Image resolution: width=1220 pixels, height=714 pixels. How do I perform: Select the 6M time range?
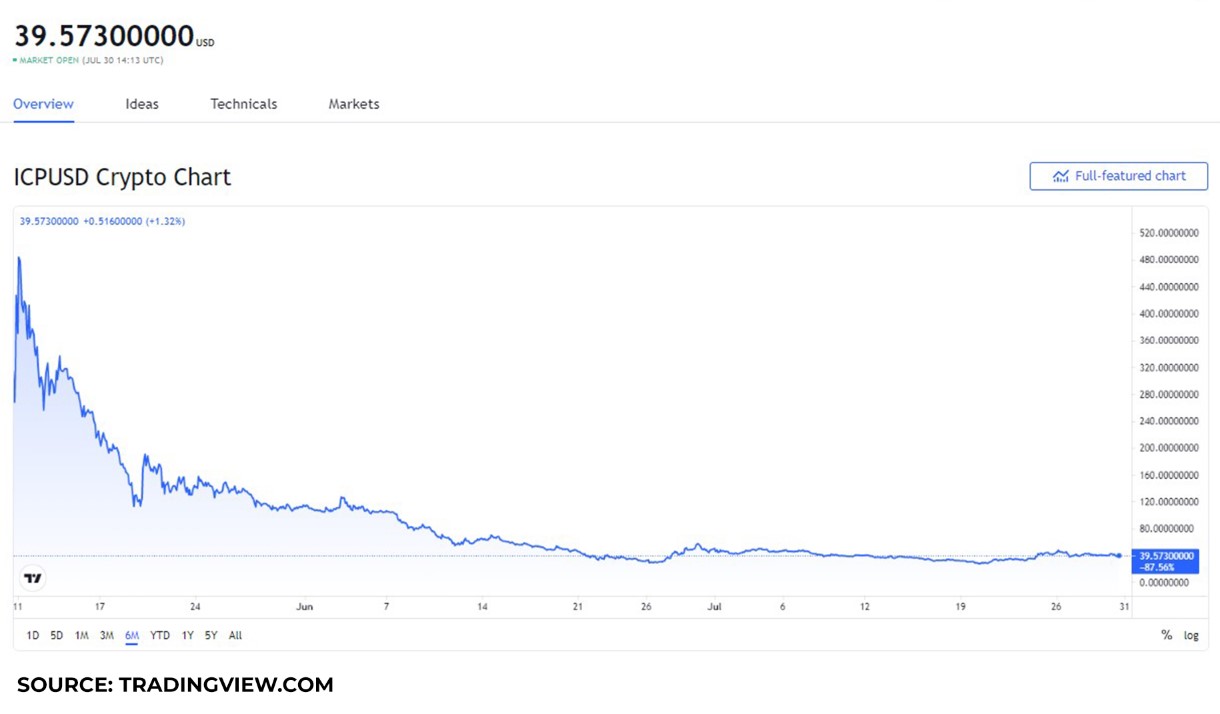(x=132, y=635)
